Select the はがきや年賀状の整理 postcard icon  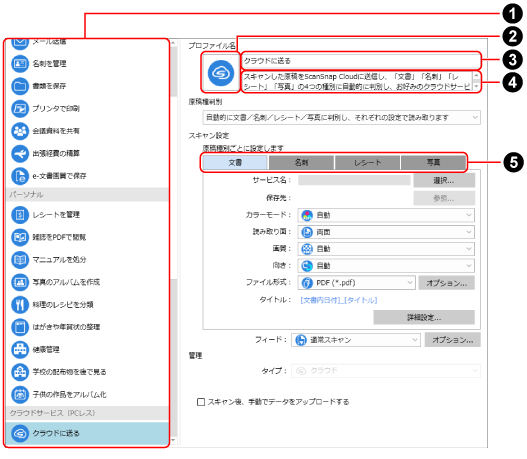pyautogui.click(x=20, y=327)
